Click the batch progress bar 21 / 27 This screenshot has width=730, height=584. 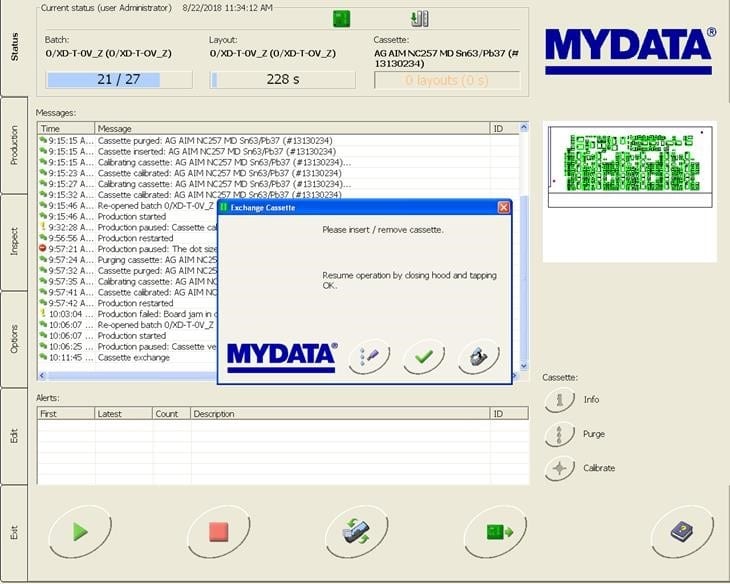coord(119,80)
